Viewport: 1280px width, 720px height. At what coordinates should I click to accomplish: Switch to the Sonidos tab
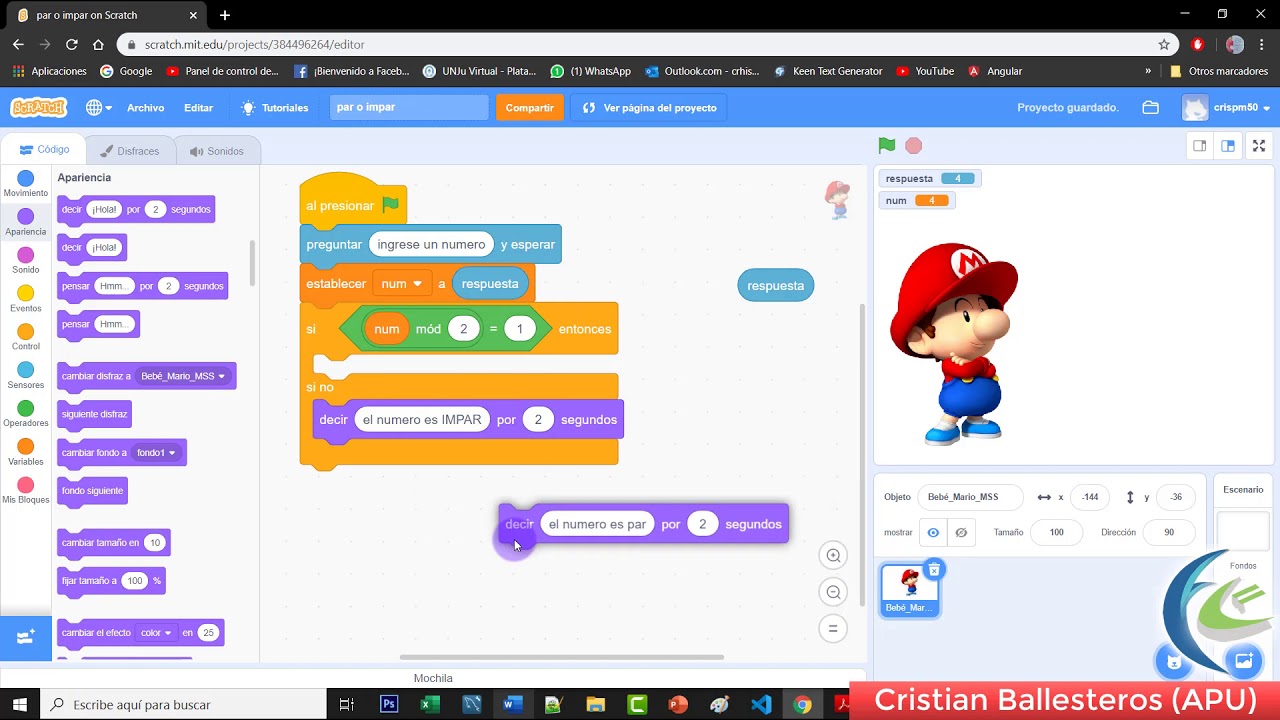(216, 151)
